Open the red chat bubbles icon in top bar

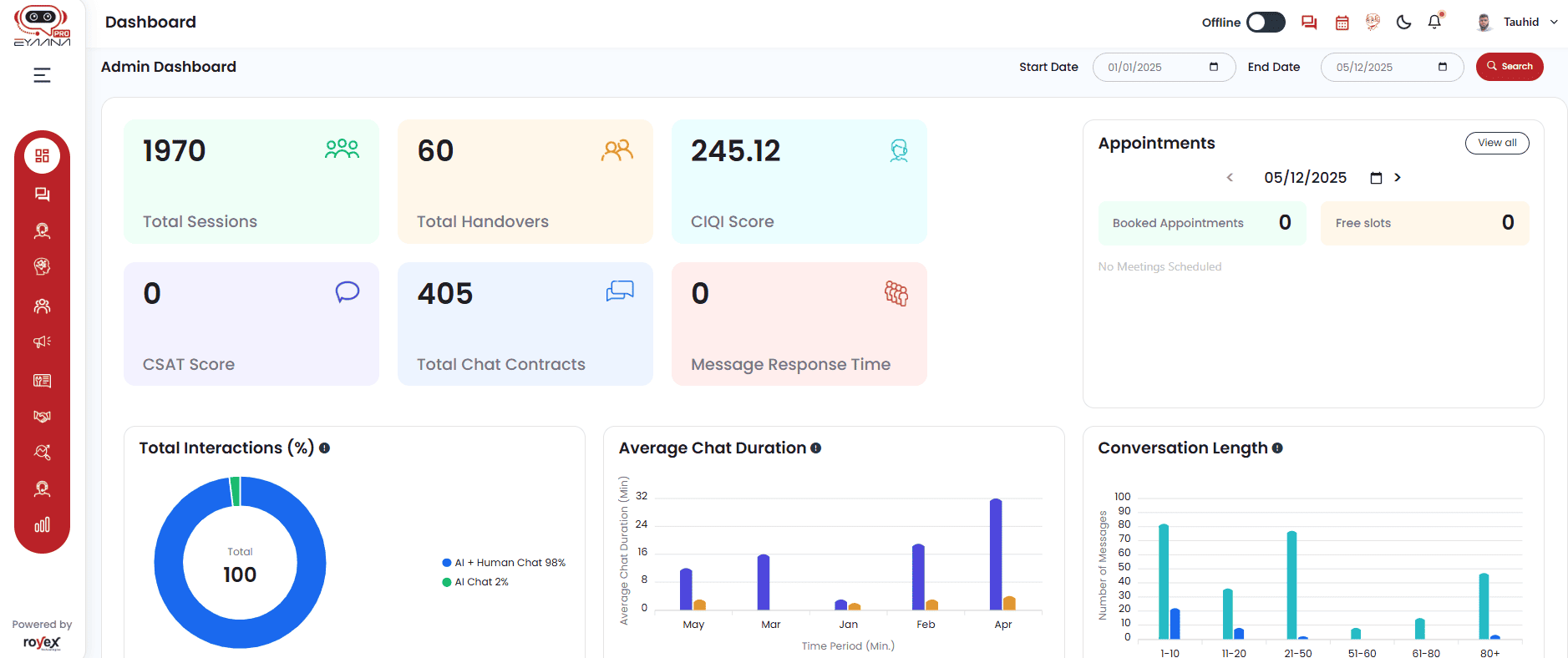coord(1309,23)
